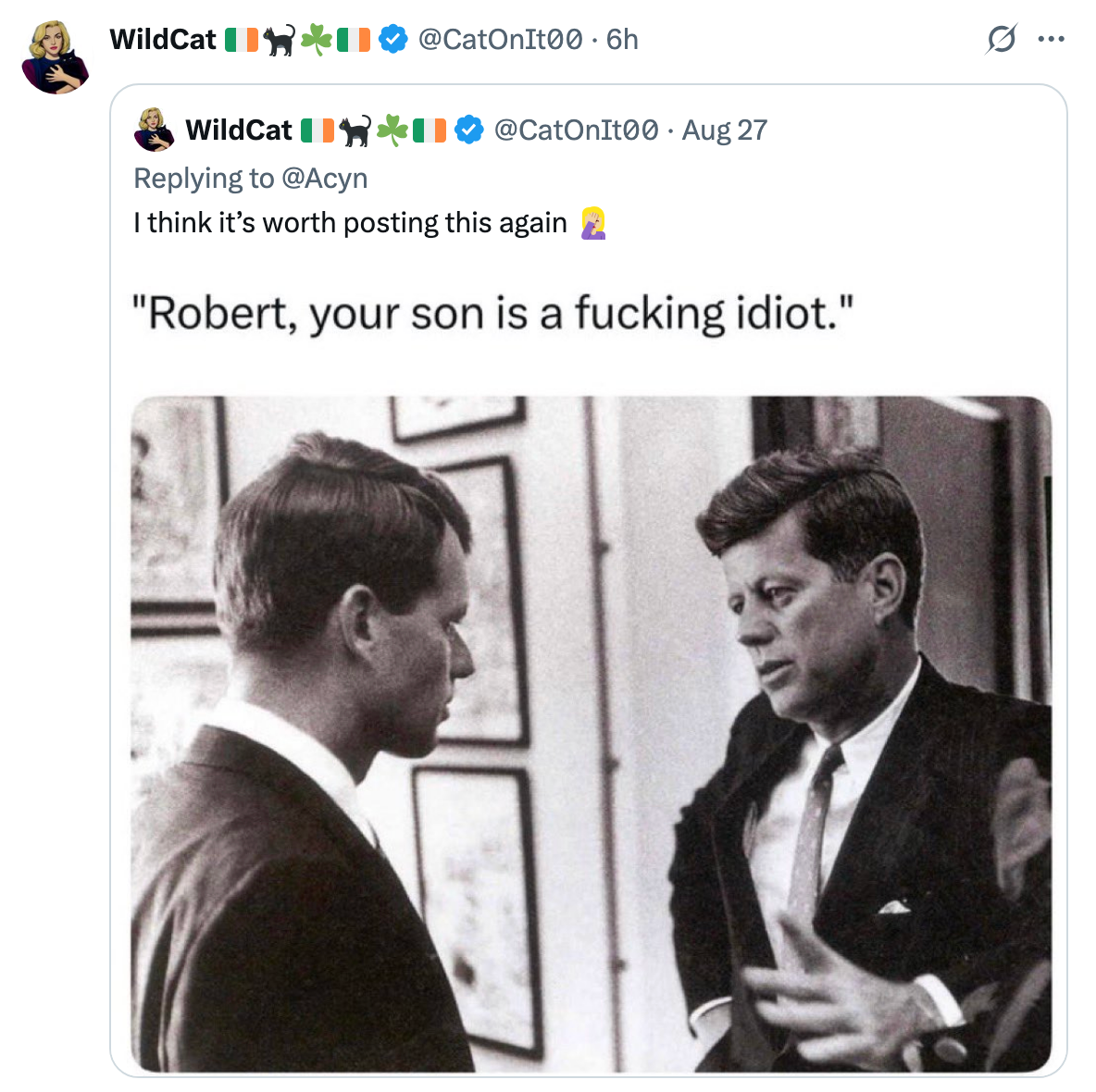Click the blue verified badge next to WildCat
This screenshot has width=1096, height=1092.
(396, 39)
